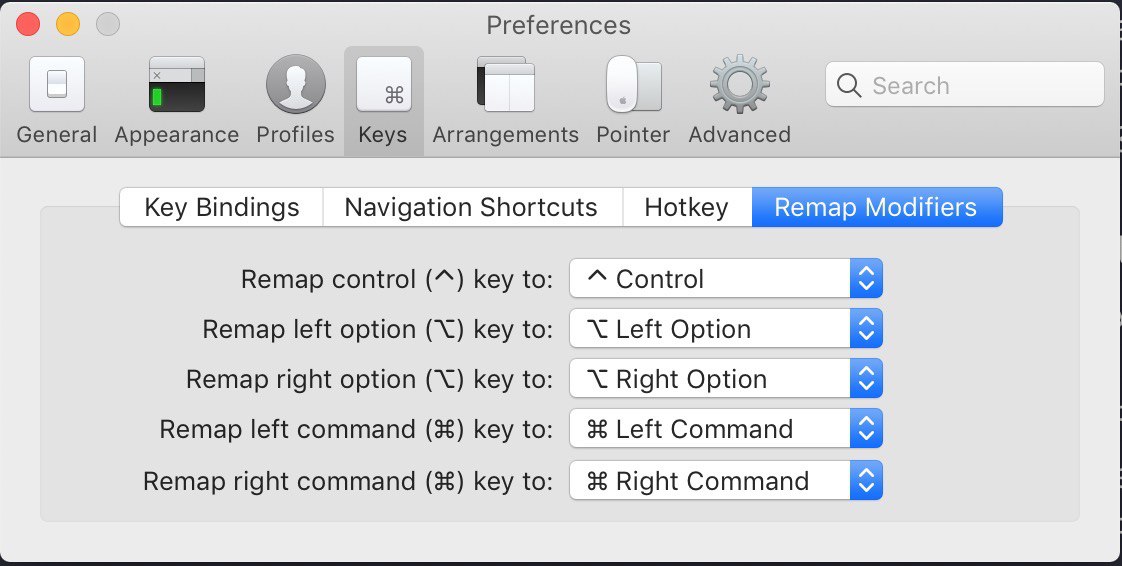The image size is (1122, 566).
Task: Select the Appearance preferences icon
Action: click(176, 84)
